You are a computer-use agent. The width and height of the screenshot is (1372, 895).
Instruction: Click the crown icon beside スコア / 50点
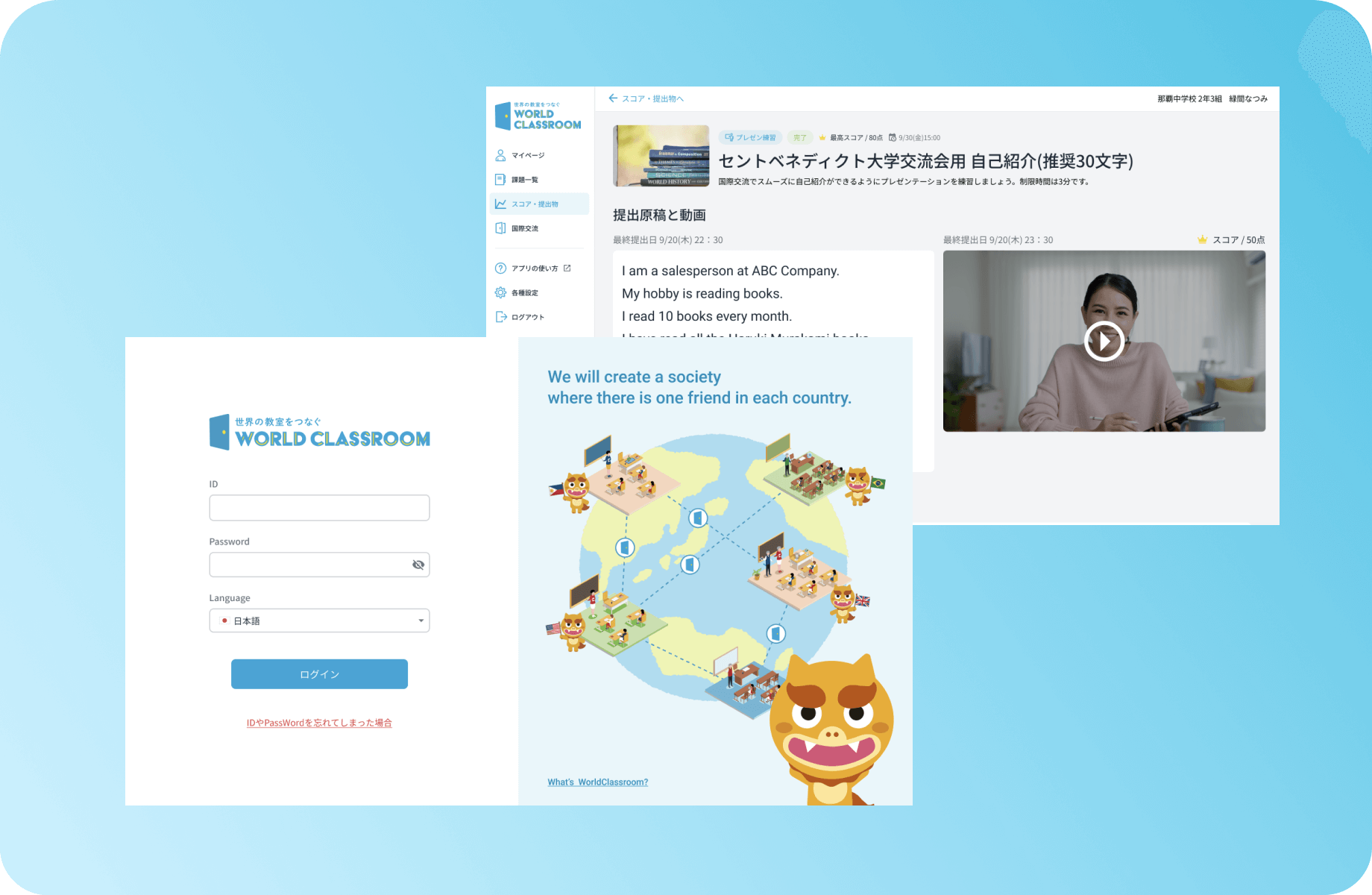click(x=1202, y=239)
